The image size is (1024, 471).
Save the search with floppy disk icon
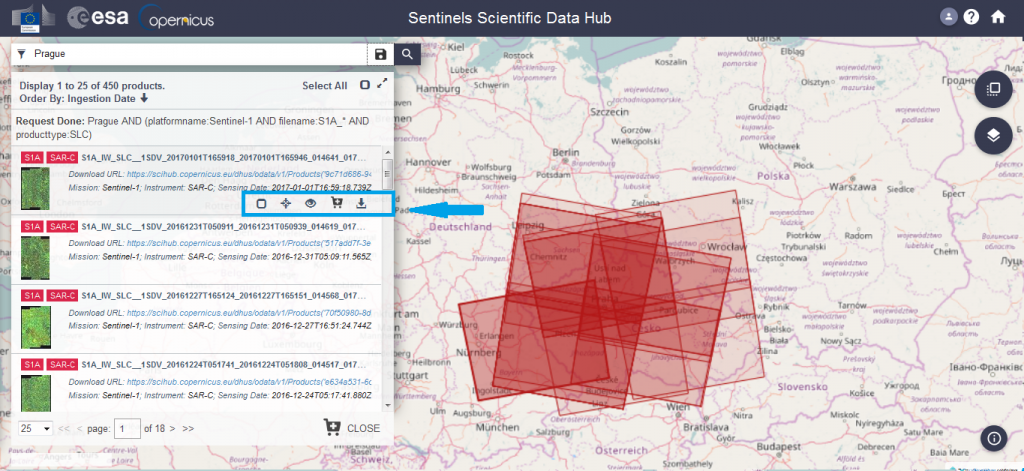click(x=380, y=54)
